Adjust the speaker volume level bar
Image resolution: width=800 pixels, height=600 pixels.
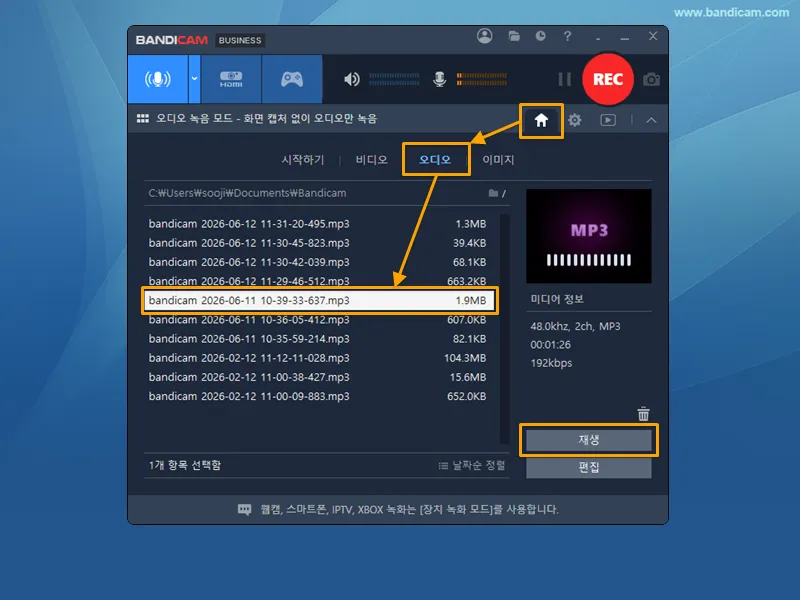pos(394,79)
